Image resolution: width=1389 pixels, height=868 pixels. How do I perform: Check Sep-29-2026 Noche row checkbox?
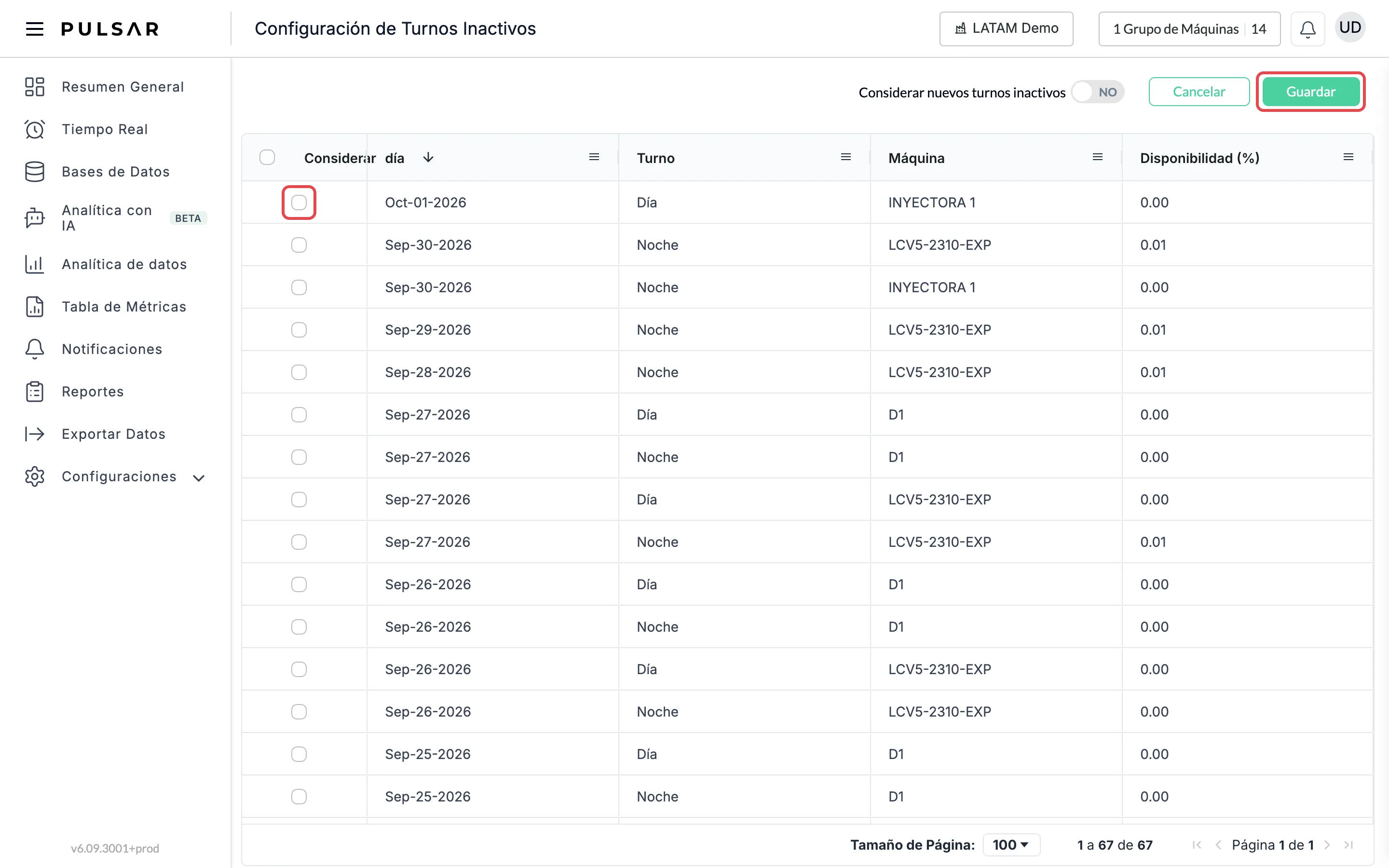299,330
